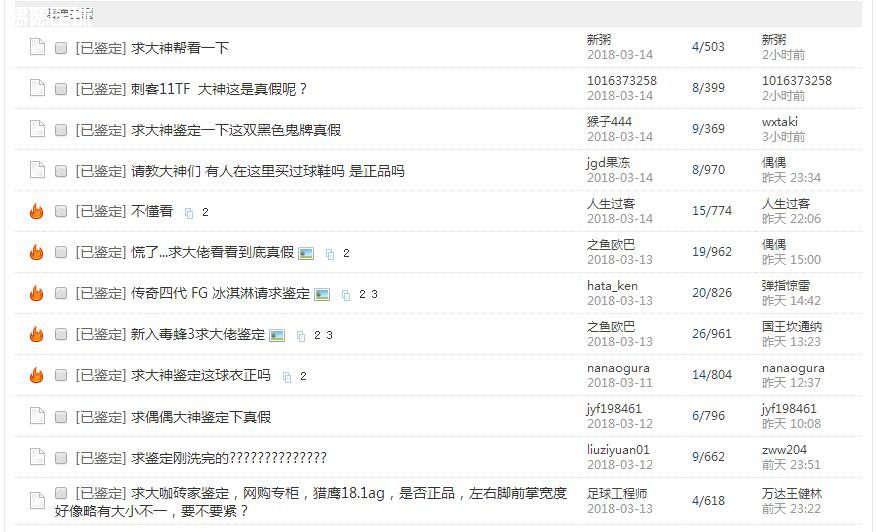Image resolution: width=876 pixels, height=532 pixels.
Task: Click the image attachment icon on 慌了 thread
Action: pos(306,254)
